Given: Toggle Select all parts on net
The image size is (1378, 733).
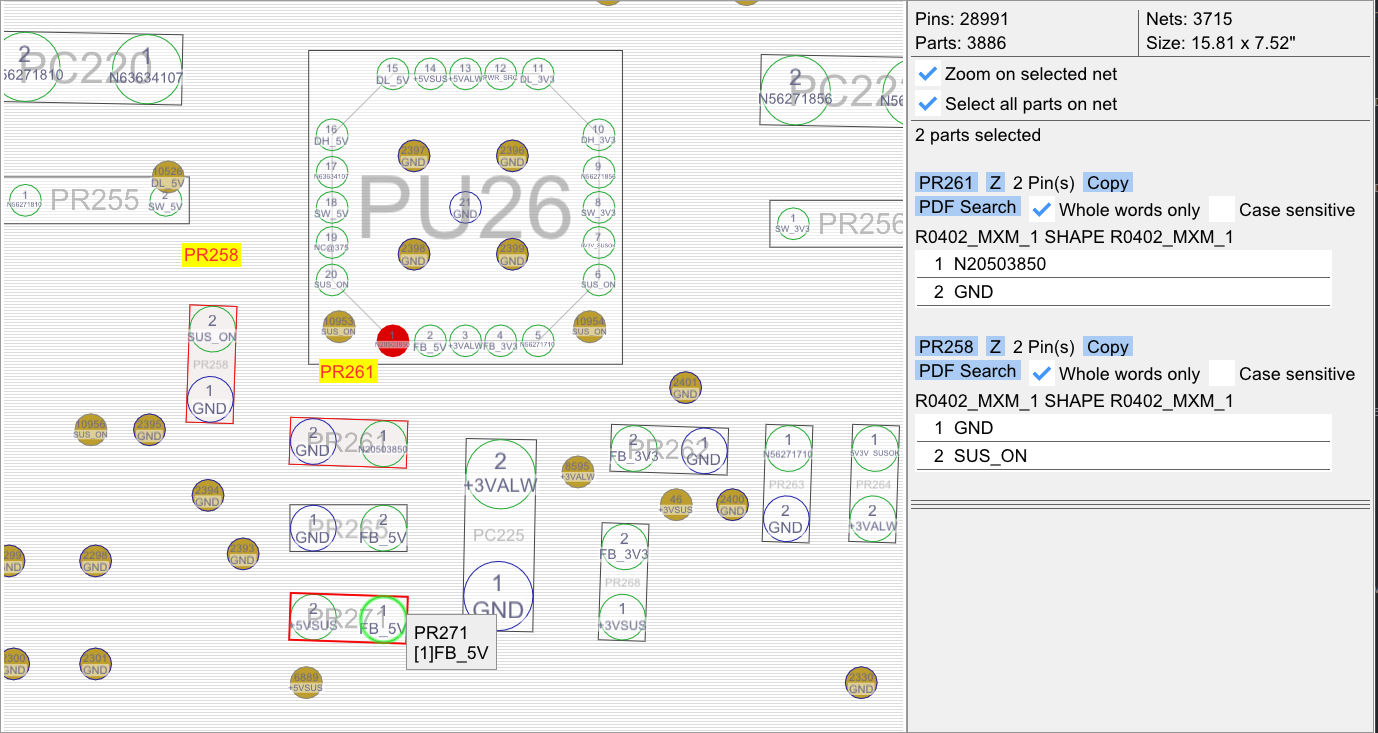Looking at the screenshot, I should 929,104.
